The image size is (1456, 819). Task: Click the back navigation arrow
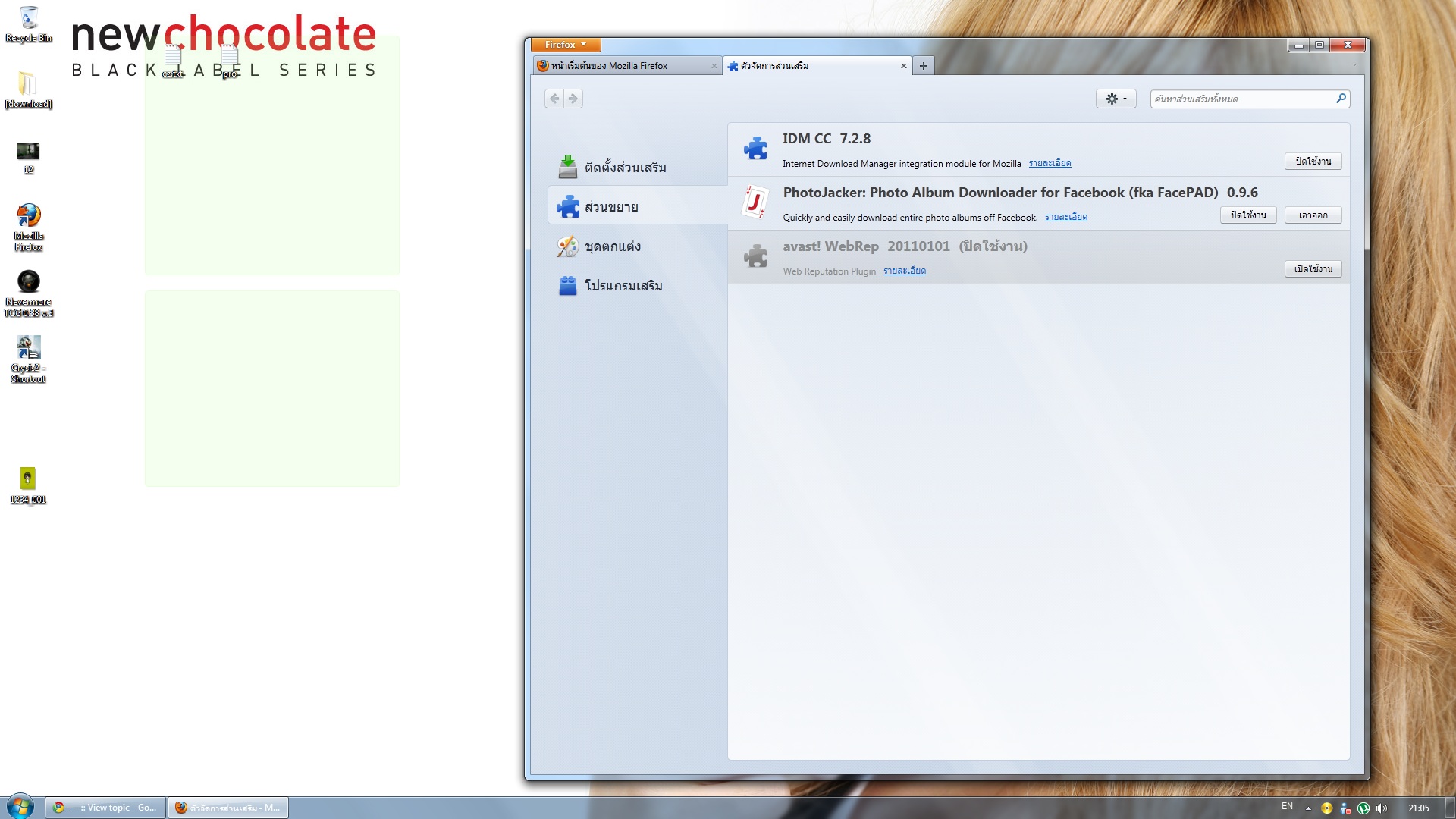[554, 99]
